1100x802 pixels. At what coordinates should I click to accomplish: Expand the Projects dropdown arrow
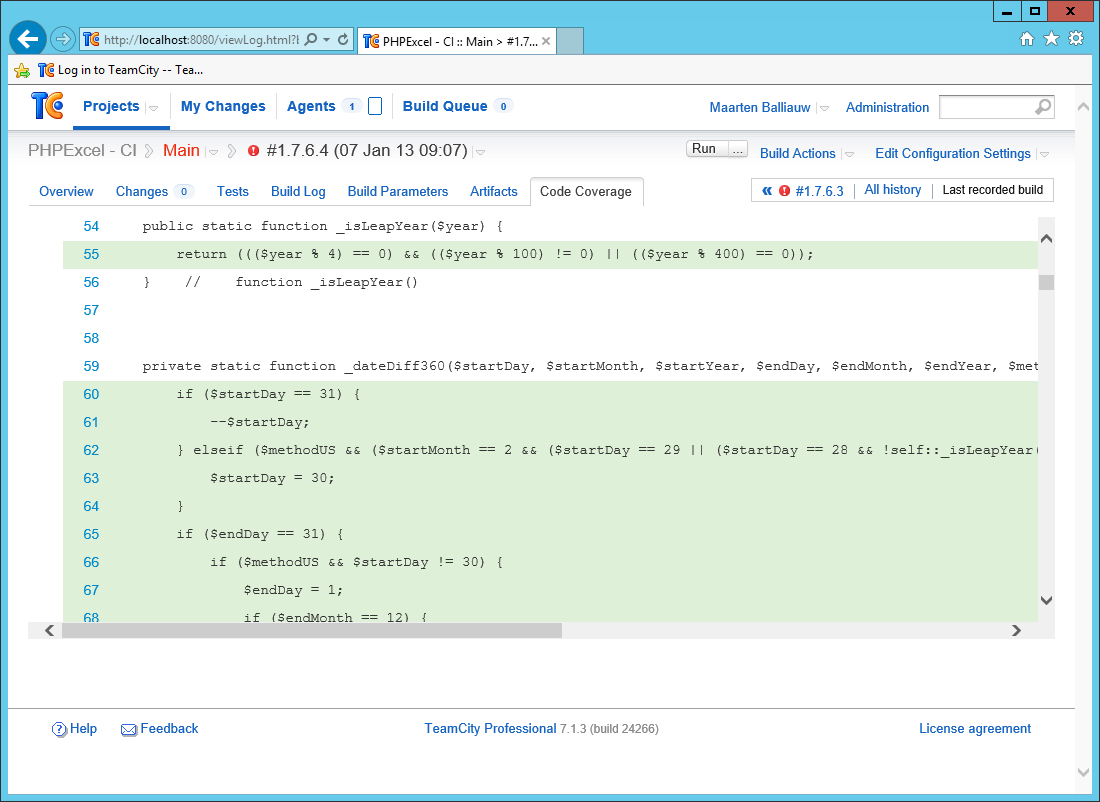coord(154,108)
